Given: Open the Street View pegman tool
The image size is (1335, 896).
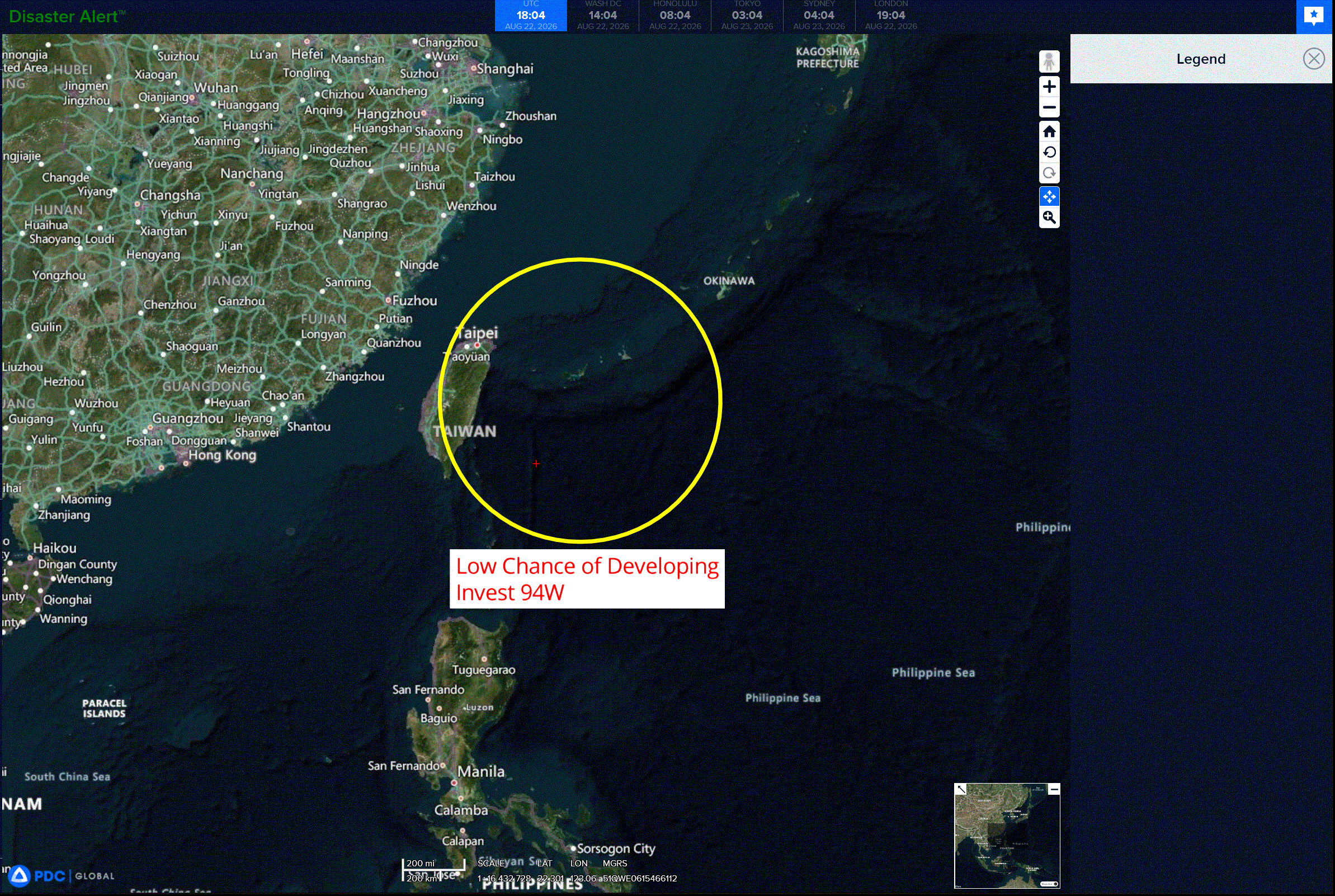Looking at the screenshot, I should pos(1049,61).
